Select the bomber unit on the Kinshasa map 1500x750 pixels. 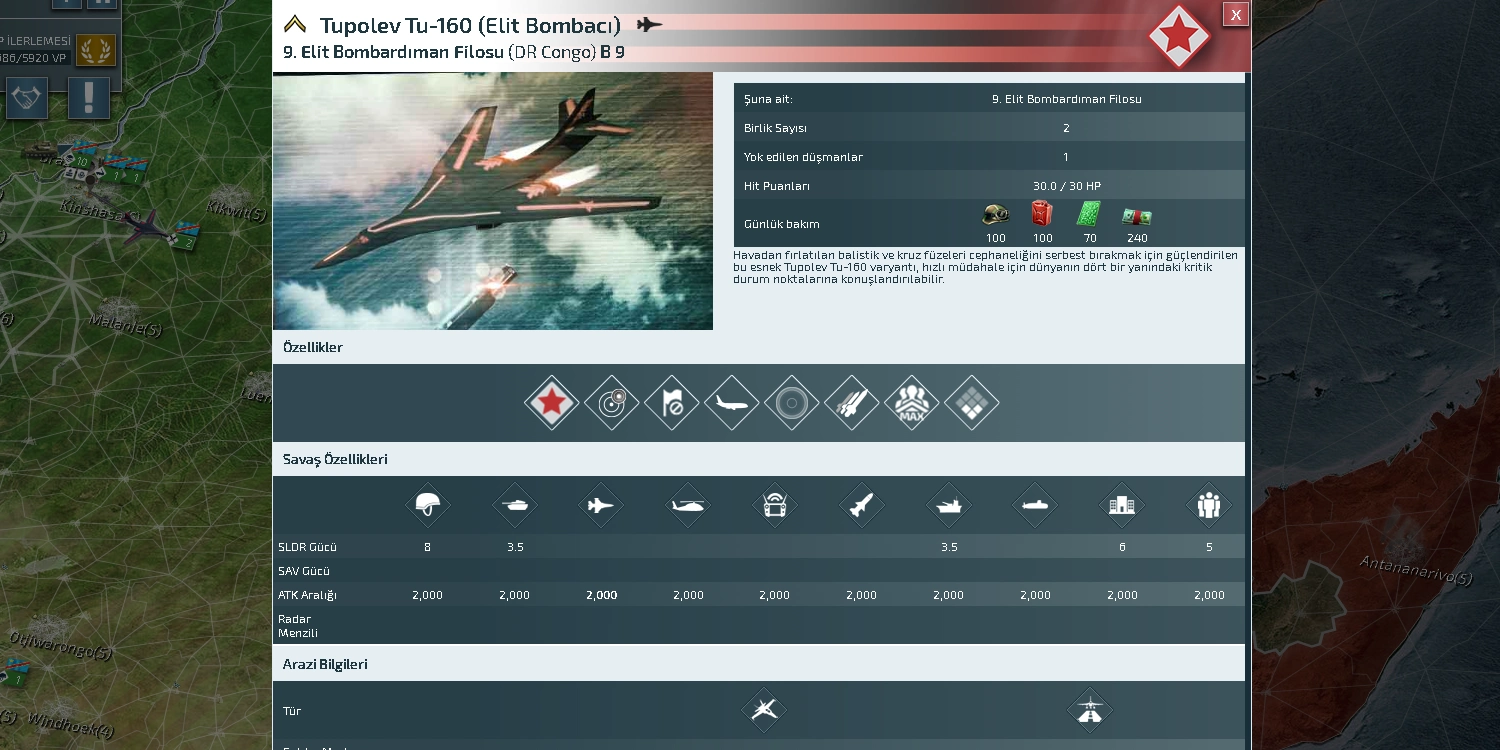tap(146, 226)
